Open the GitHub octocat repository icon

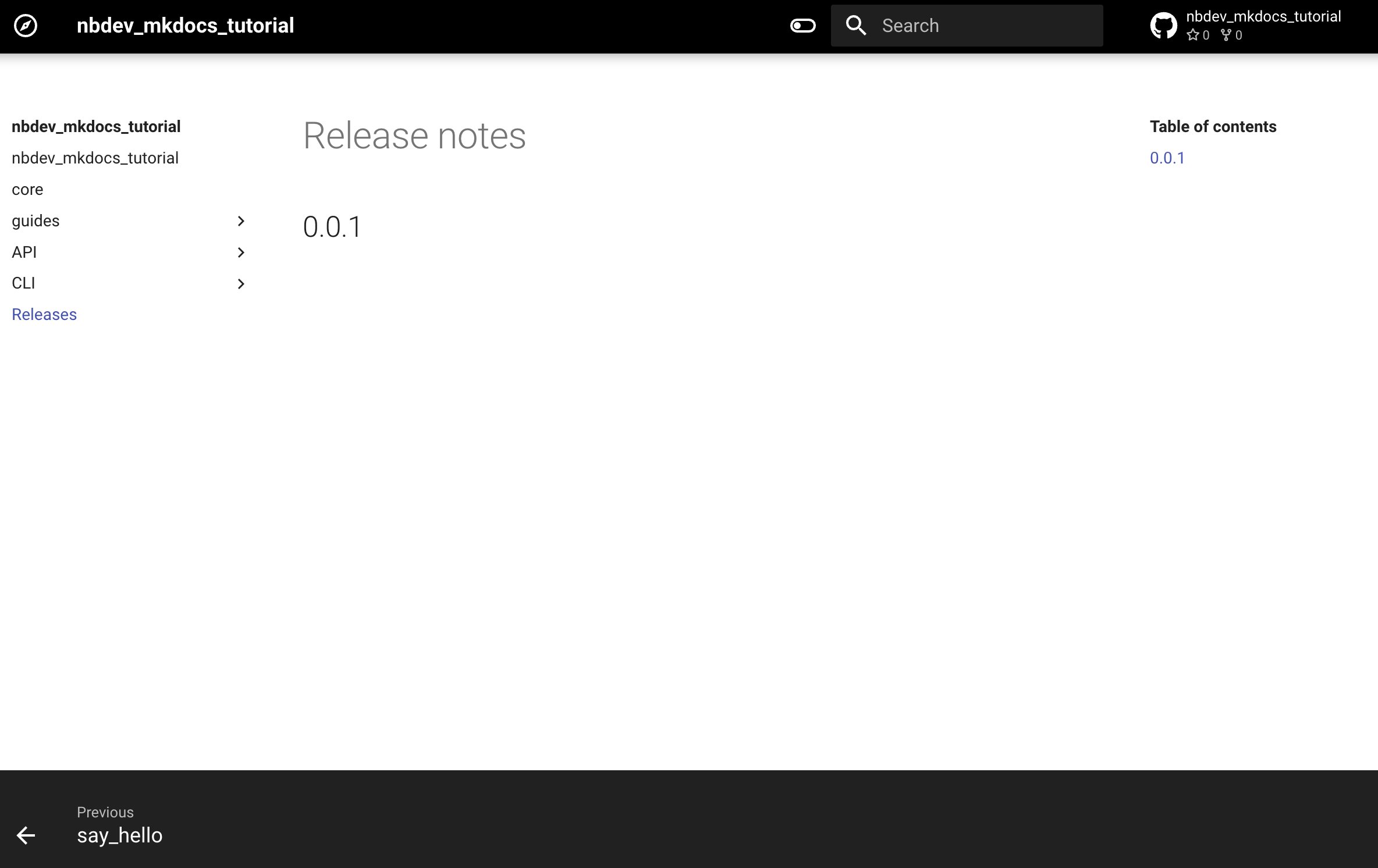click(x=1164, y=26)
